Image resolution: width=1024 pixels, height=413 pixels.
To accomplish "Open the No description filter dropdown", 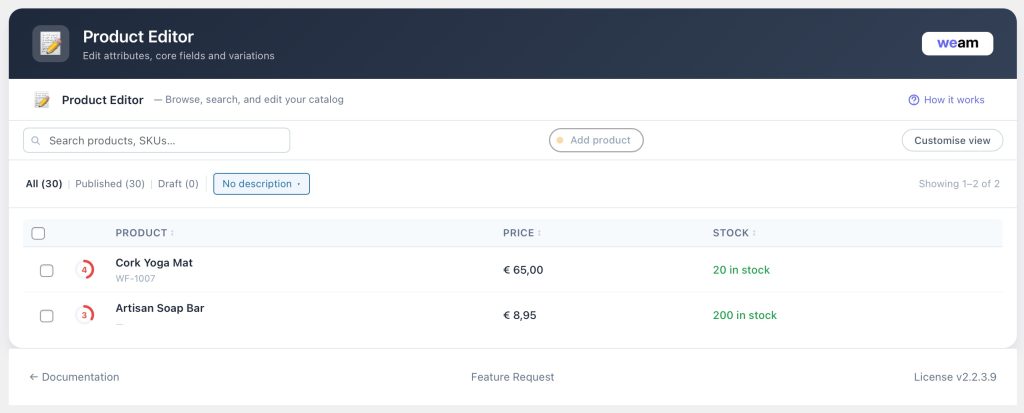I will (261, 184).
